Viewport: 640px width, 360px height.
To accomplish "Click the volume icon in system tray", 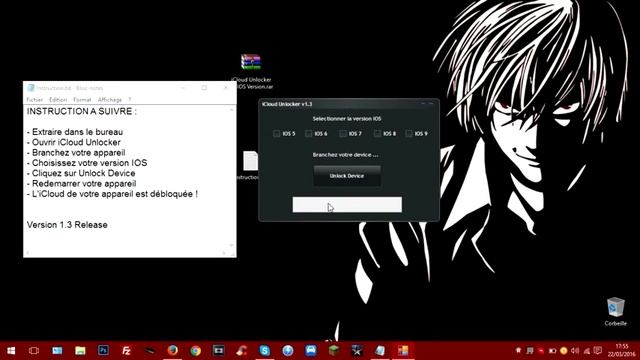I will (x=575, y=351).
